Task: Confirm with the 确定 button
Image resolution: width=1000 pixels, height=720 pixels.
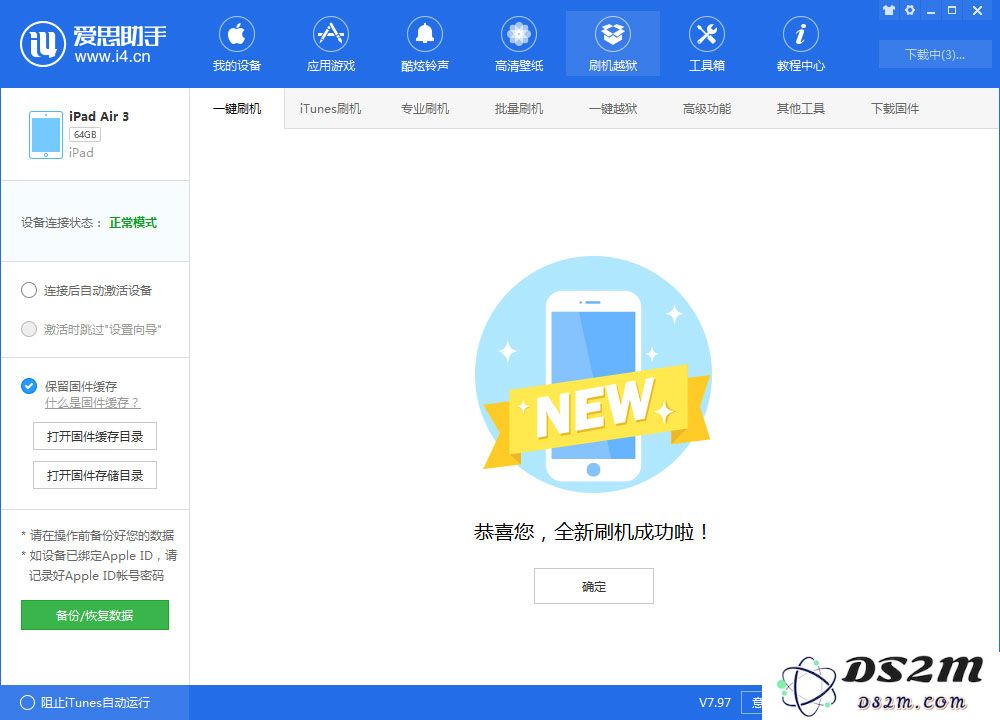Action: (x=593, y=585)
